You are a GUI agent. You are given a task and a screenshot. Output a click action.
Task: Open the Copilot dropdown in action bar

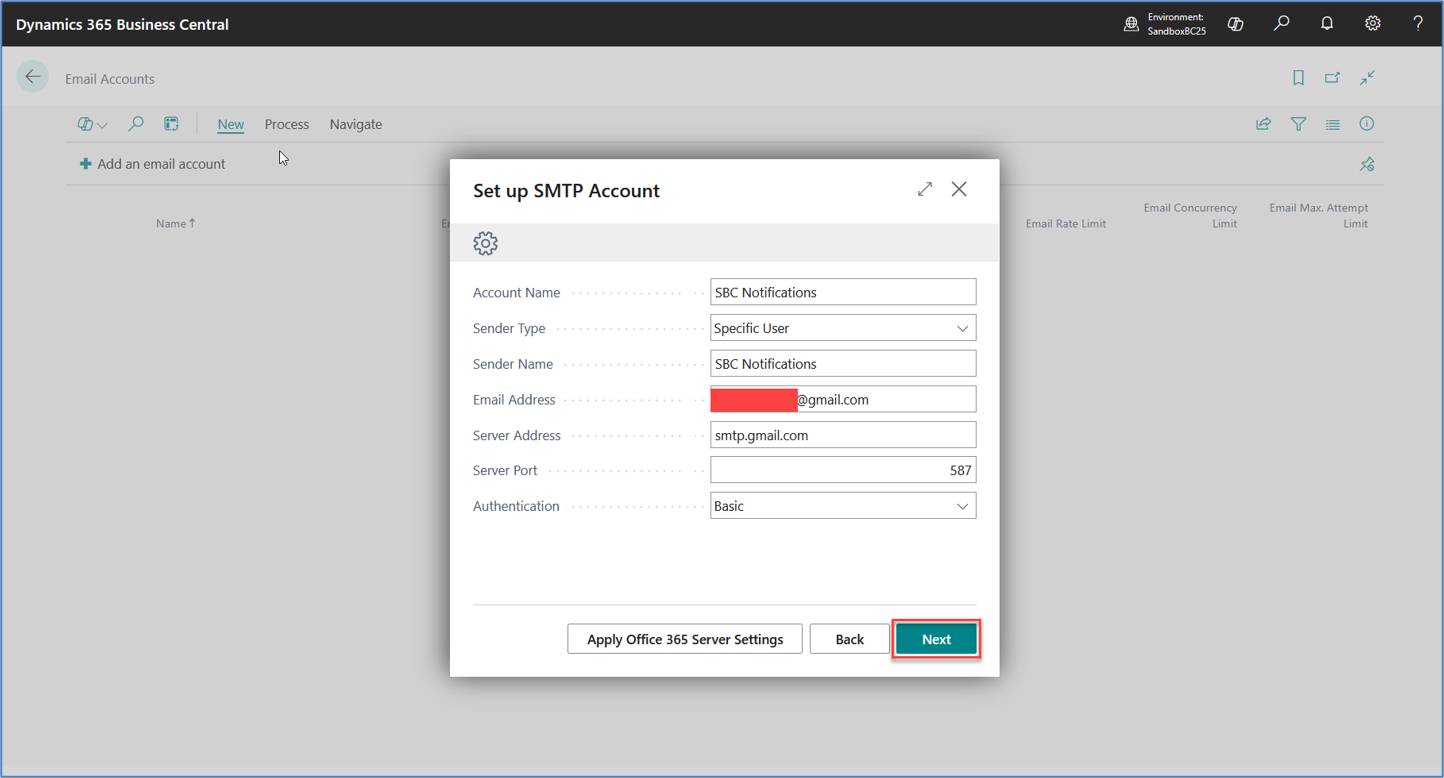coord(92,124)
